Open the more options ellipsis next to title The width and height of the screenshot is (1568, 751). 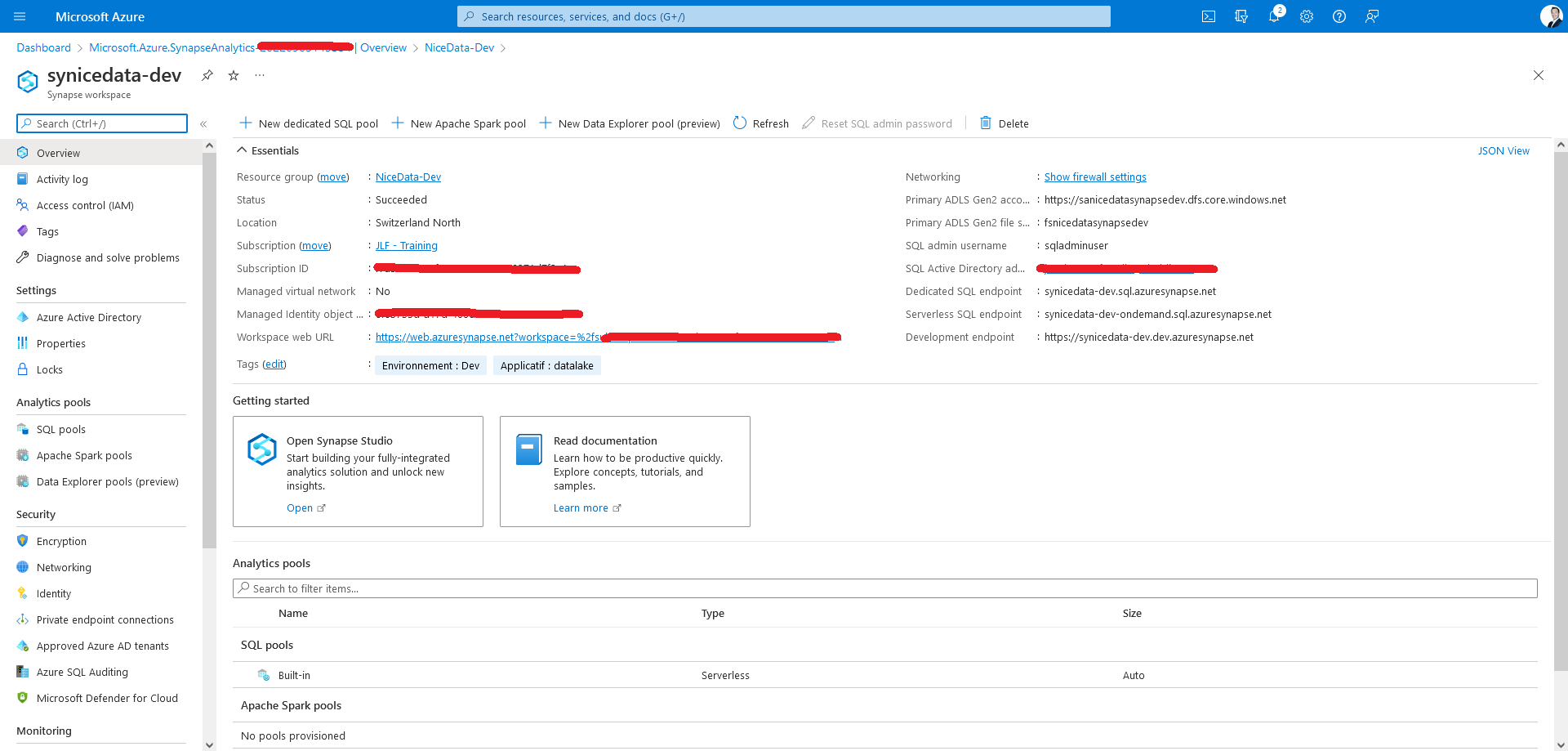[x=260, y=75]
